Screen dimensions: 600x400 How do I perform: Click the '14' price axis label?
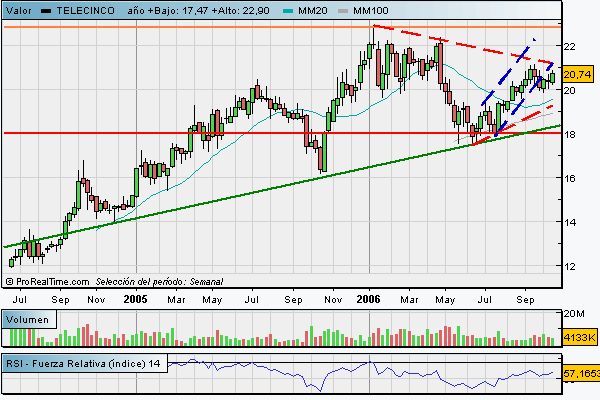(569, 222)
